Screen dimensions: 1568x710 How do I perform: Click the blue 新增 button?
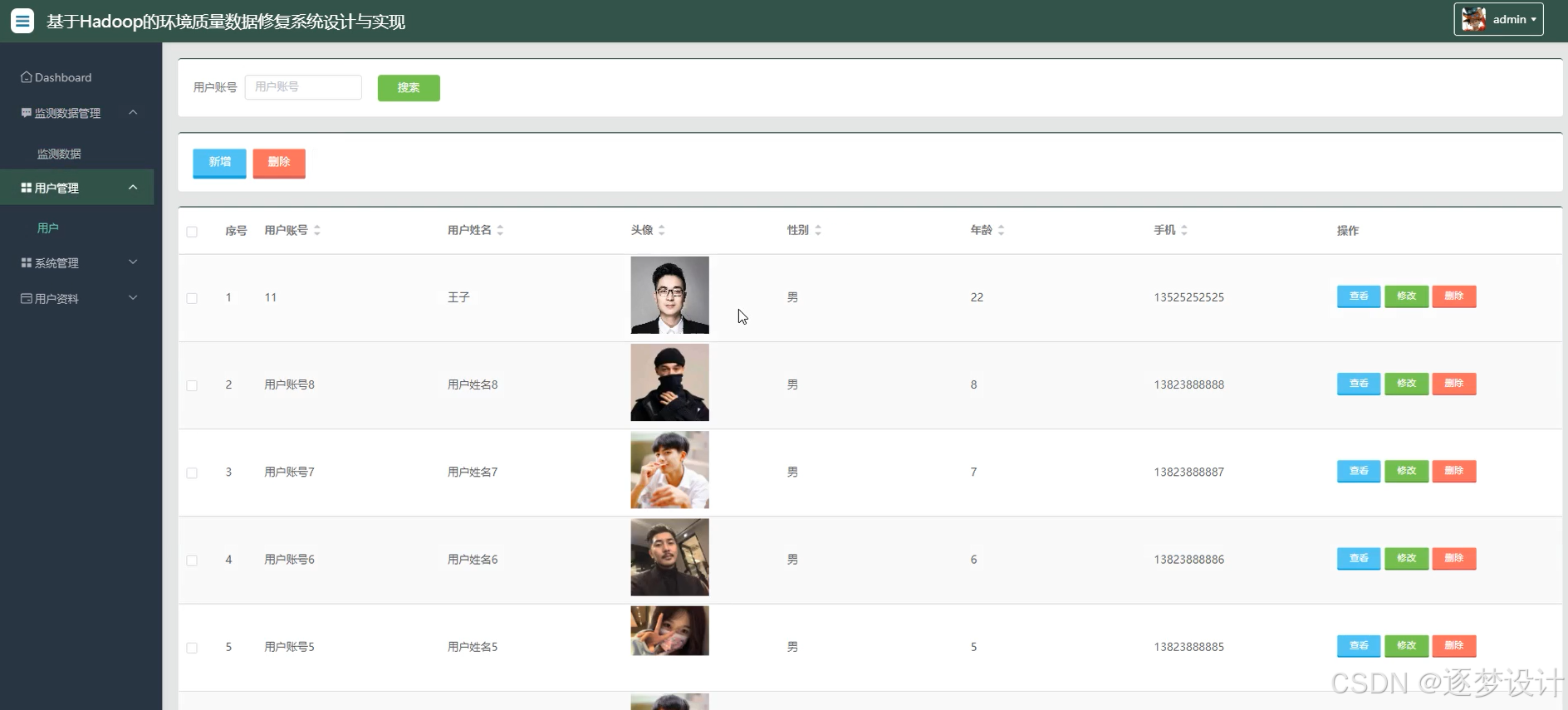[x=219, y=162]
